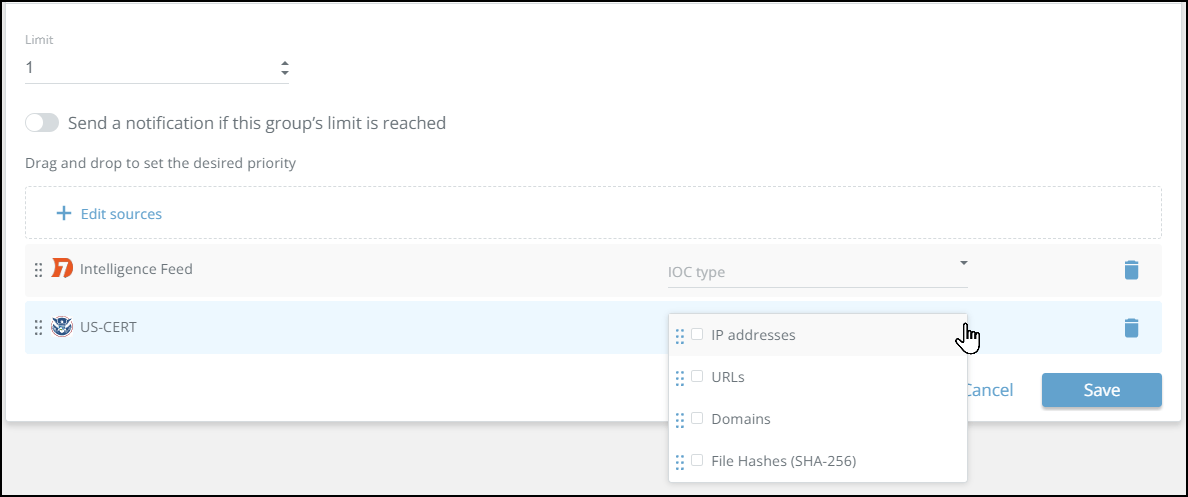Screen dimensions: 1188x497
Task: Open the Edit sources link
Action: click(x=120, y=214)
